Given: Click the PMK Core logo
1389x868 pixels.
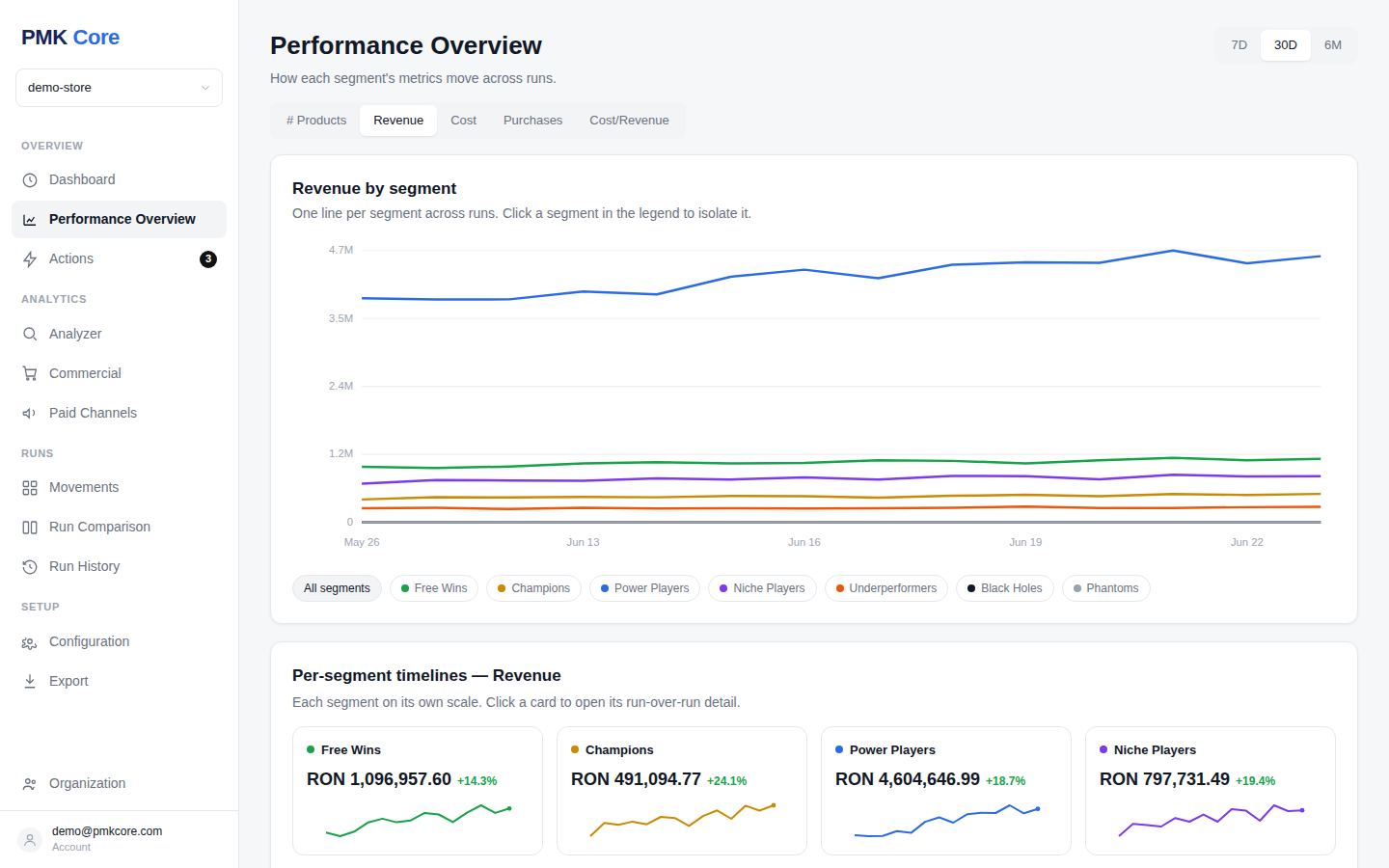Looking at the screenshot, I should tap(70, 38).
